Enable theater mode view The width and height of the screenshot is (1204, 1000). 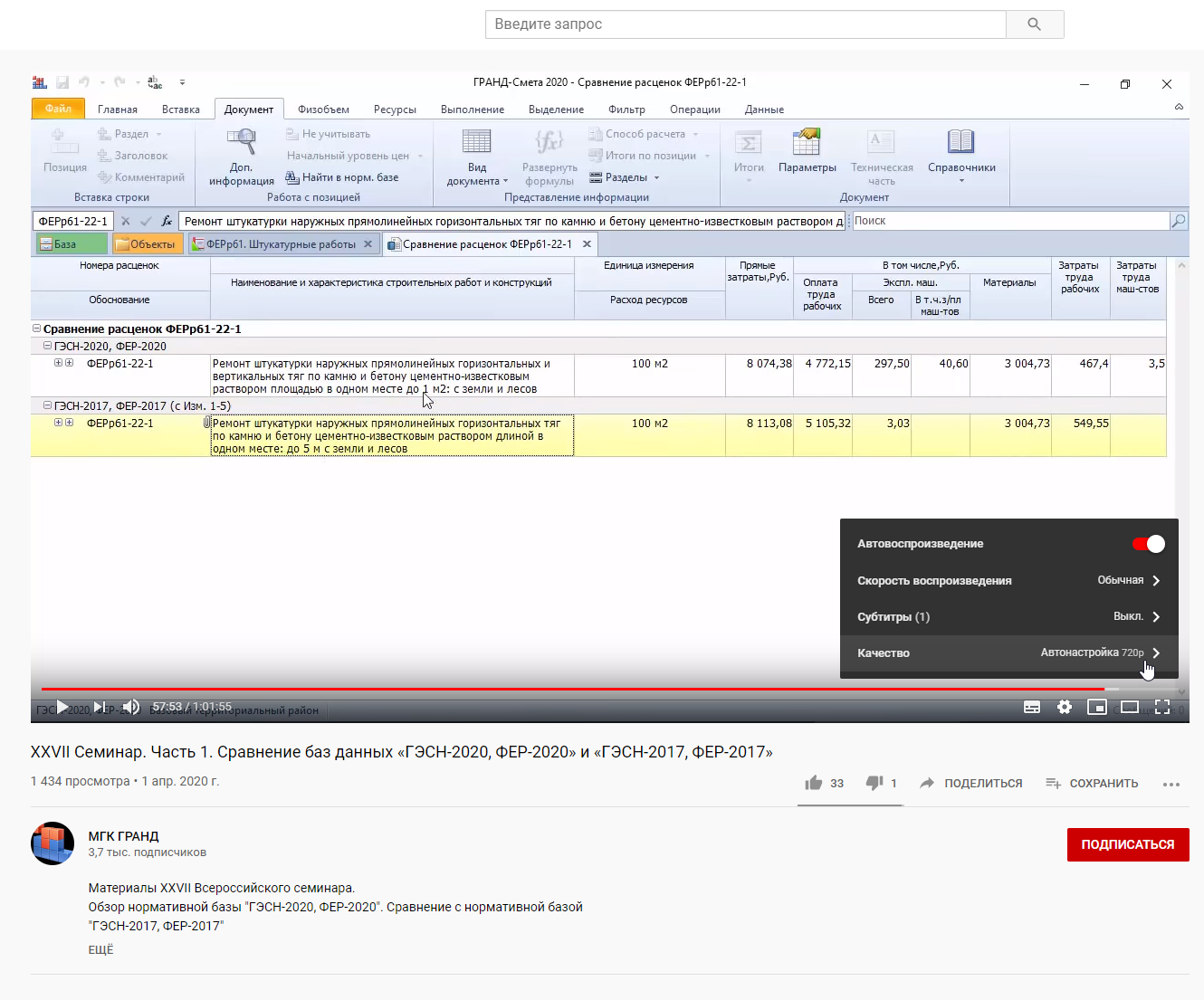tap(1130, 707)
